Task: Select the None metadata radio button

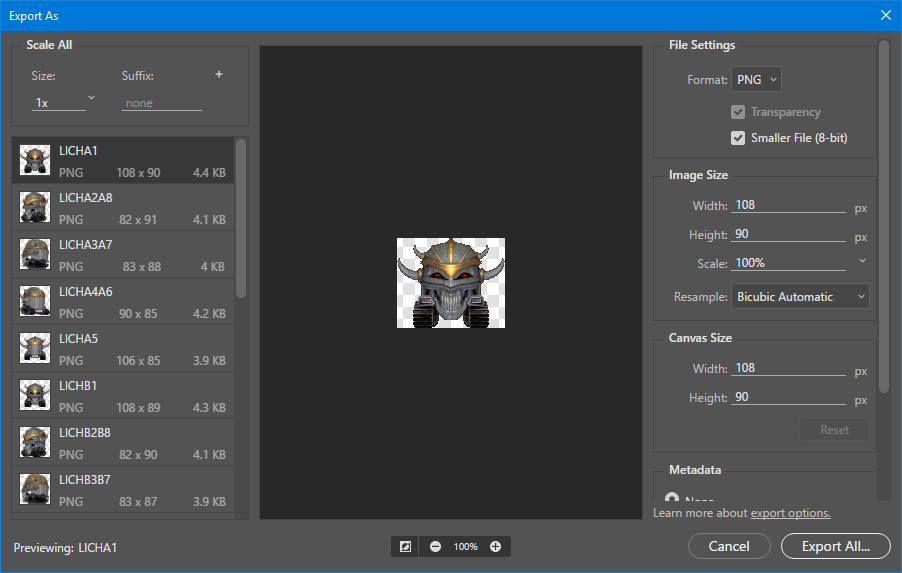Action: pyautogui.click(x=671, y=498)
